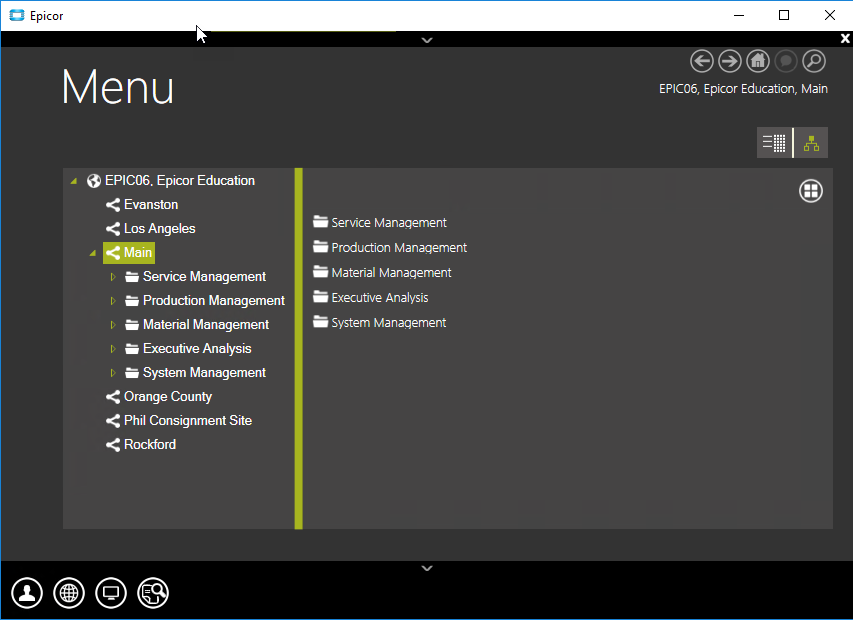This screenshot has width=853, height=620.
Task: Select Executive Analysis tree folder
Action: (188, 349)
